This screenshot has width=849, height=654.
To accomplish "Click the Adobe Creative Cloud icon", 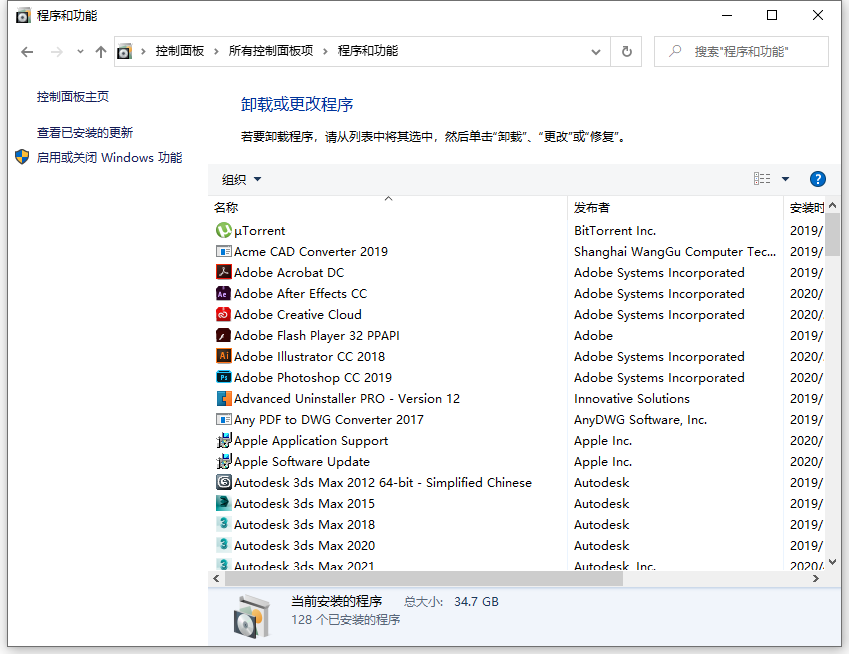I will pyautogui.click(x=224, y=315).
